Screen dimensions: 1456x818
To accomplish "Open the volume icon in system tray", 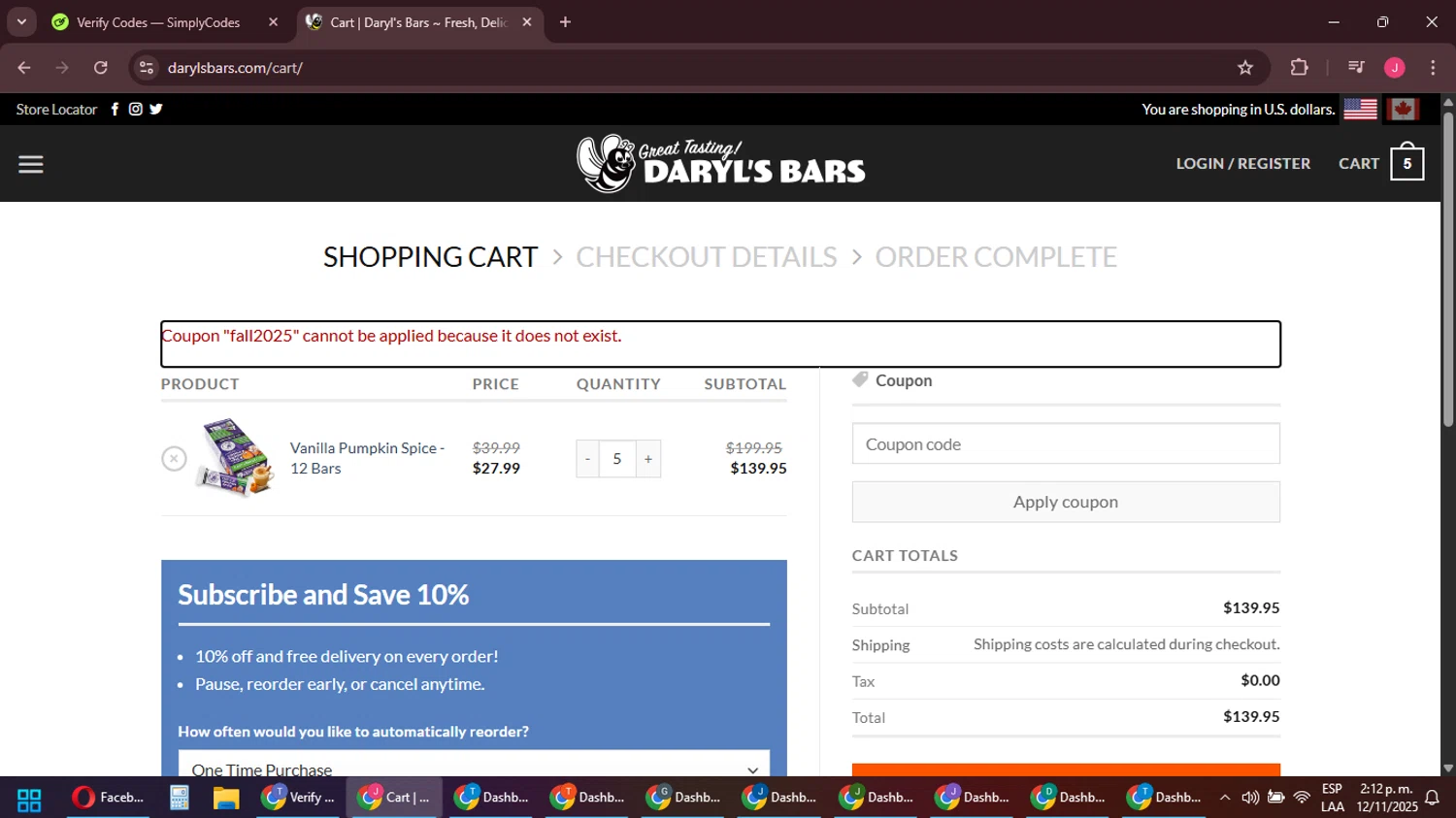I will click(1250, 798).
